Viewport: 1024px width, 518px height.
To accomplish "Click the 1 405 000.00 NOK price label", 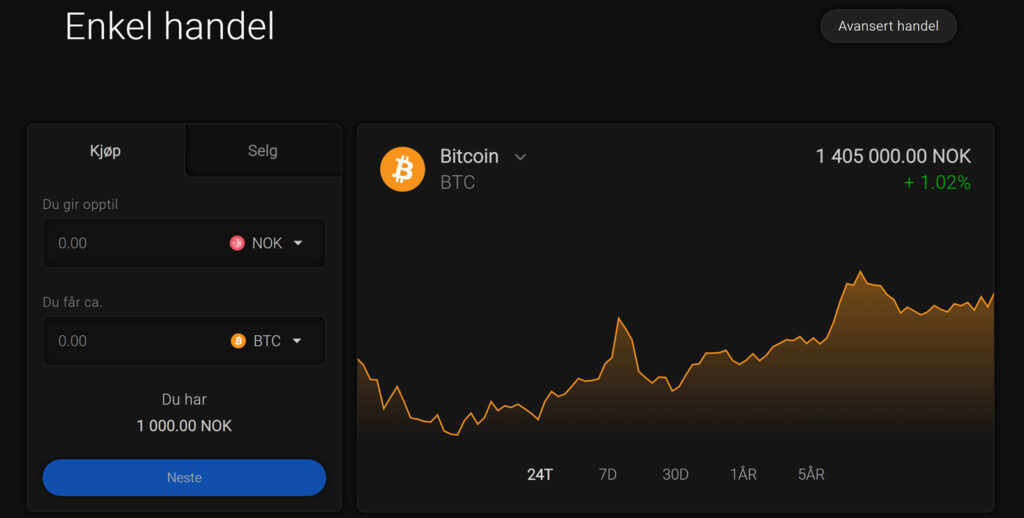I will point(893,156).
